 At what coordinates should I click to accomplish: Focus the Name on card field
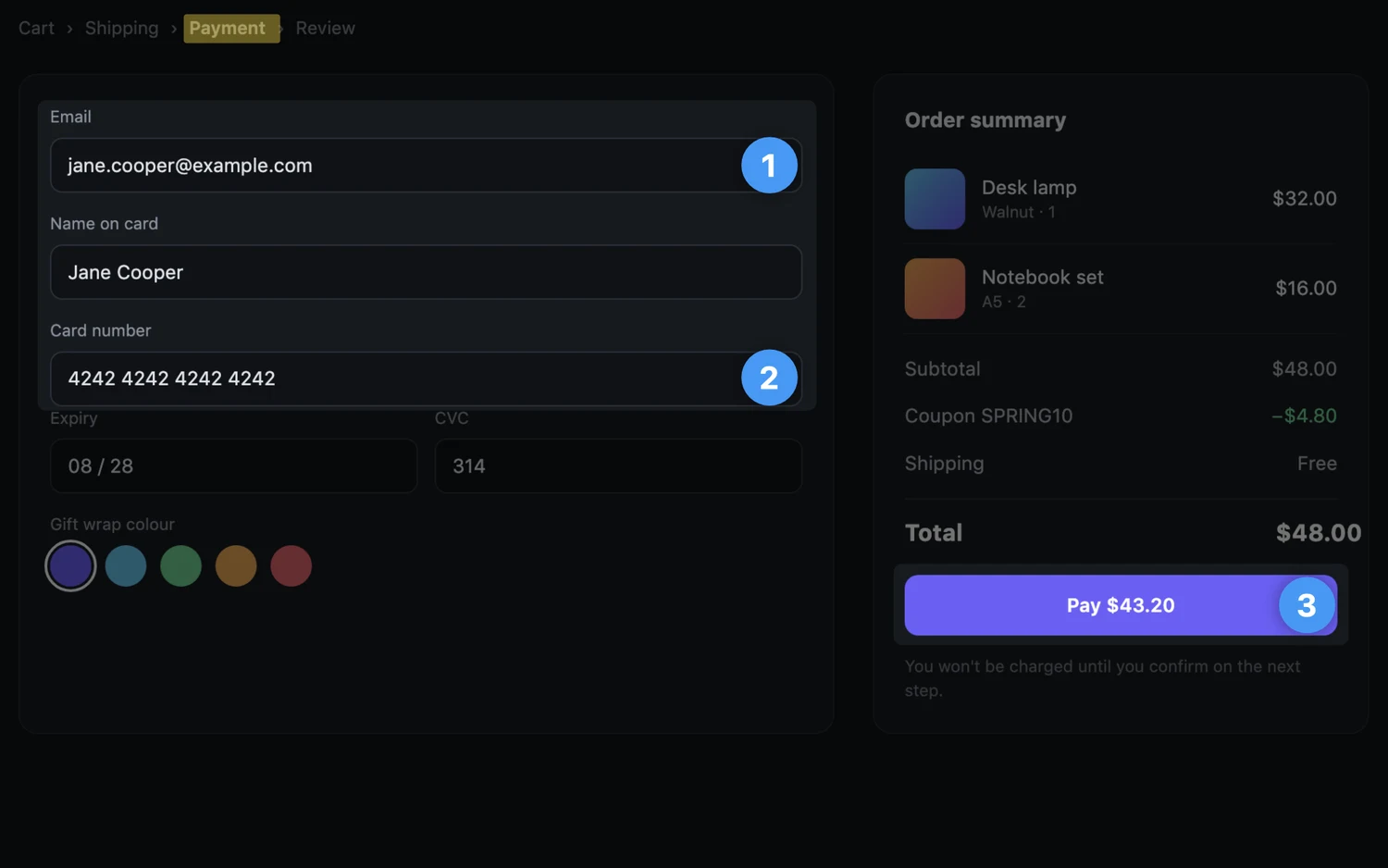pos(426,272)
